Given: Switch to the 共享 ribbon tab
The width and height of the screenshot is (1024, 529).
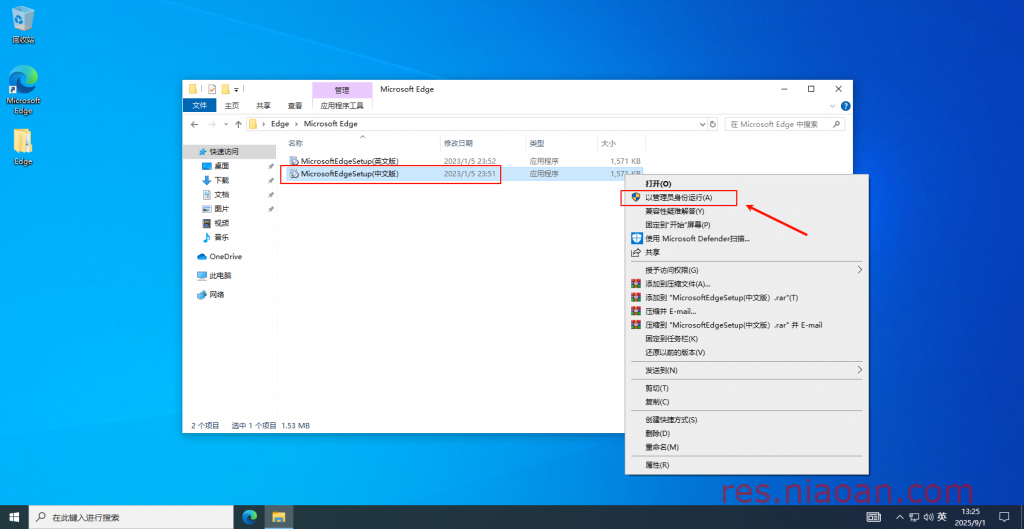Looking at the screenshot, I should (263, 105).
